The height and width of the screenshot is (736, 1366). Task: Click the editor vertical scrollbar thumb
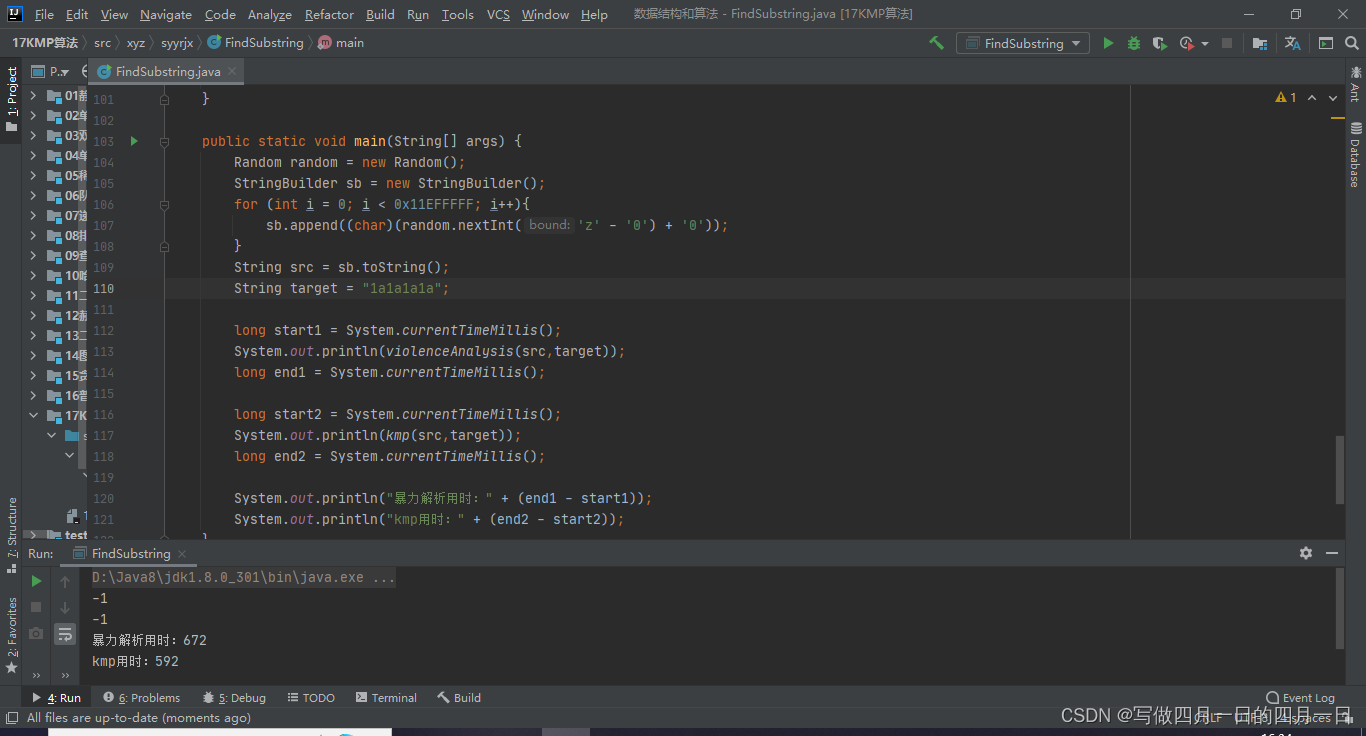coord(1339,468)
